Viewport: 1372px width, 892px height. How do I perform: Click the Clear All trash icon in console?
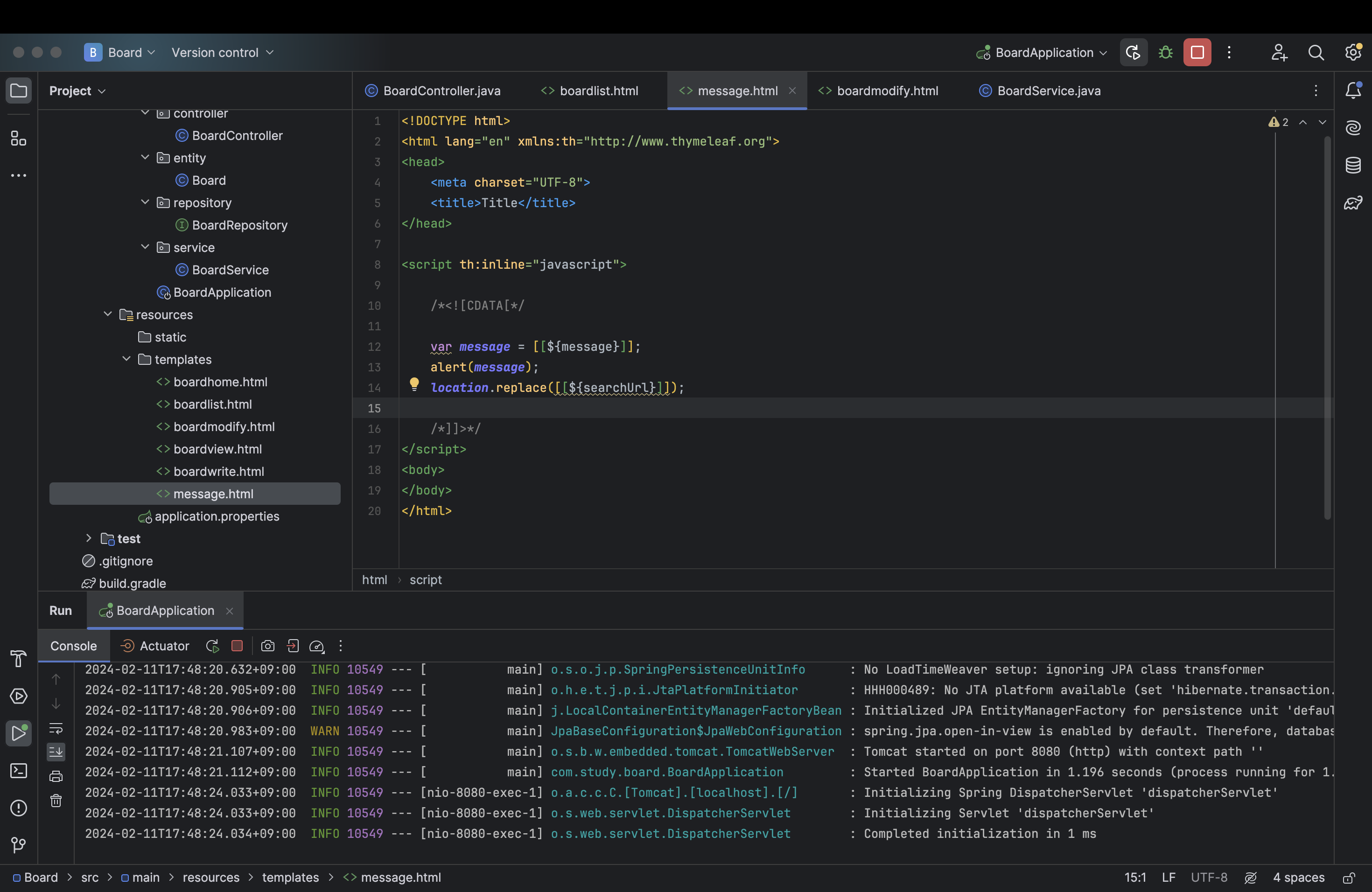click(56, 801)
